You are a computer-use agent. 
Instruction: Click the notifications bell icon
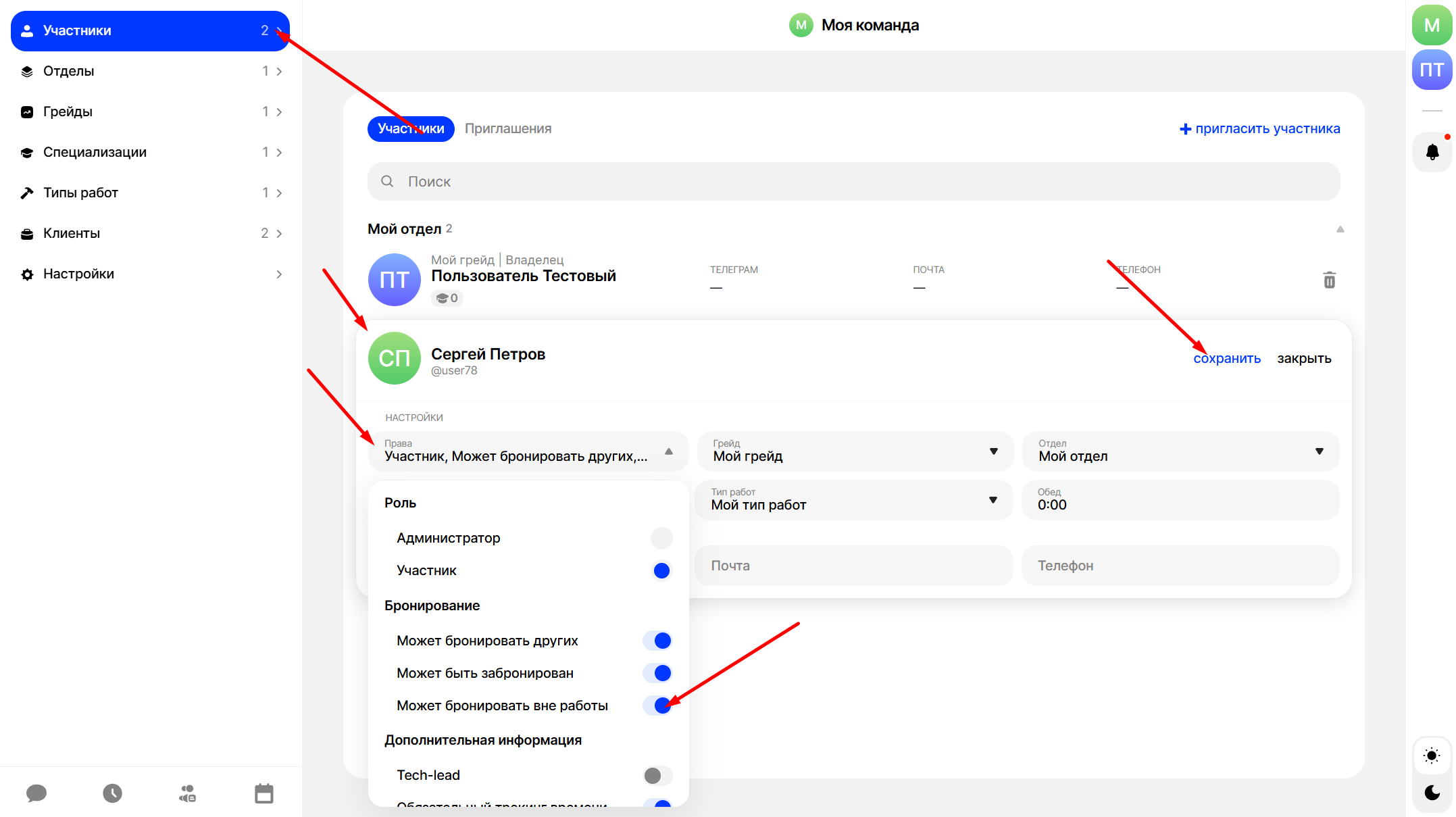point(1432,152)
